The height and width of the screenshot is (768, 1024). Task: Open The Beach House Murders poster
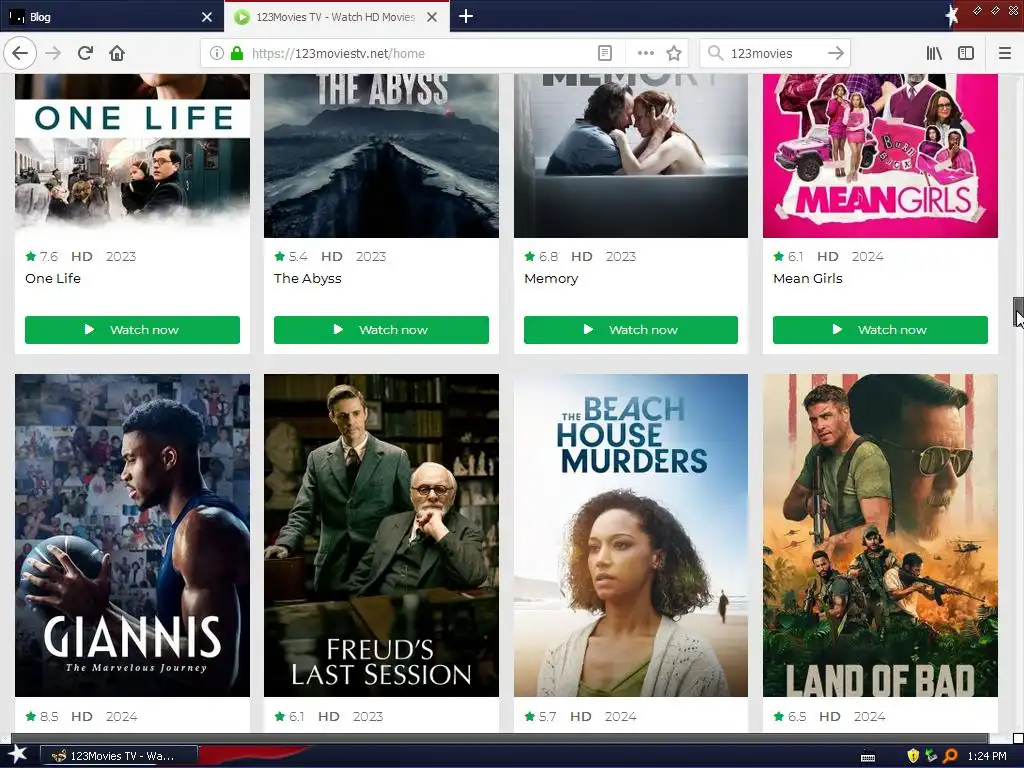tap(631, 536)
